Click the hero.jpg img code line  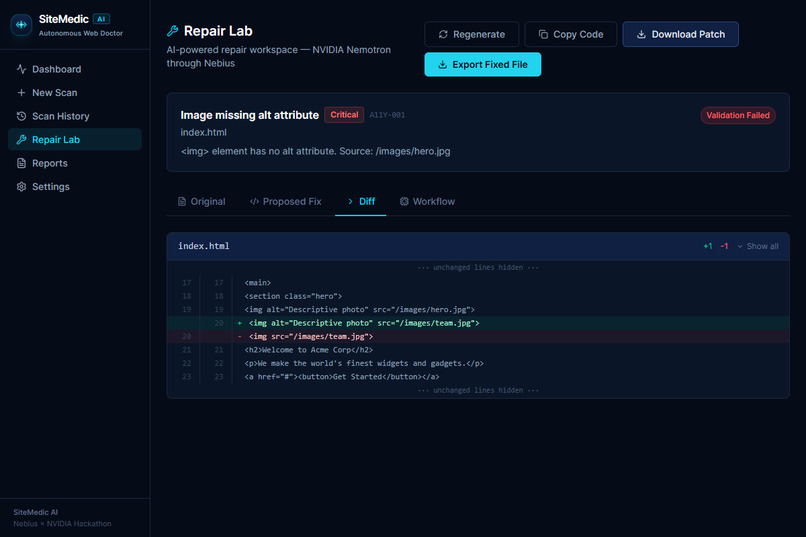[x=478, y=310]
